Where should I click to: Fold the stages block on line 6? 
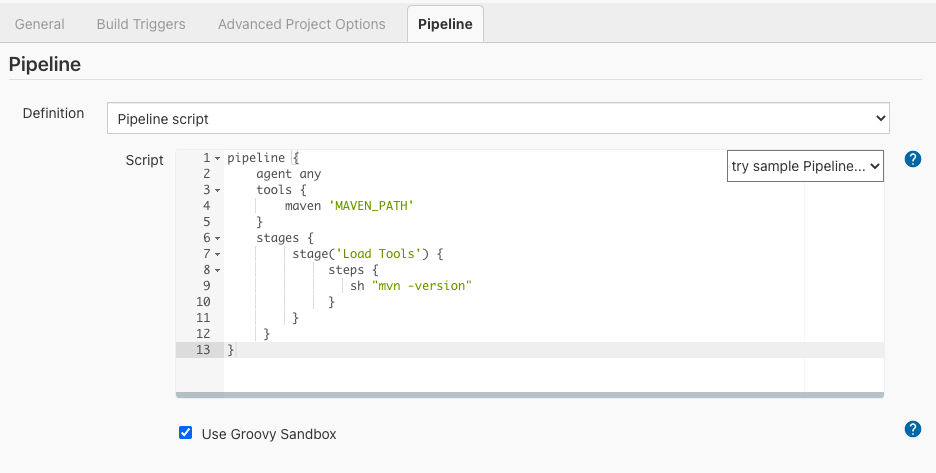[x=218, y=238]
